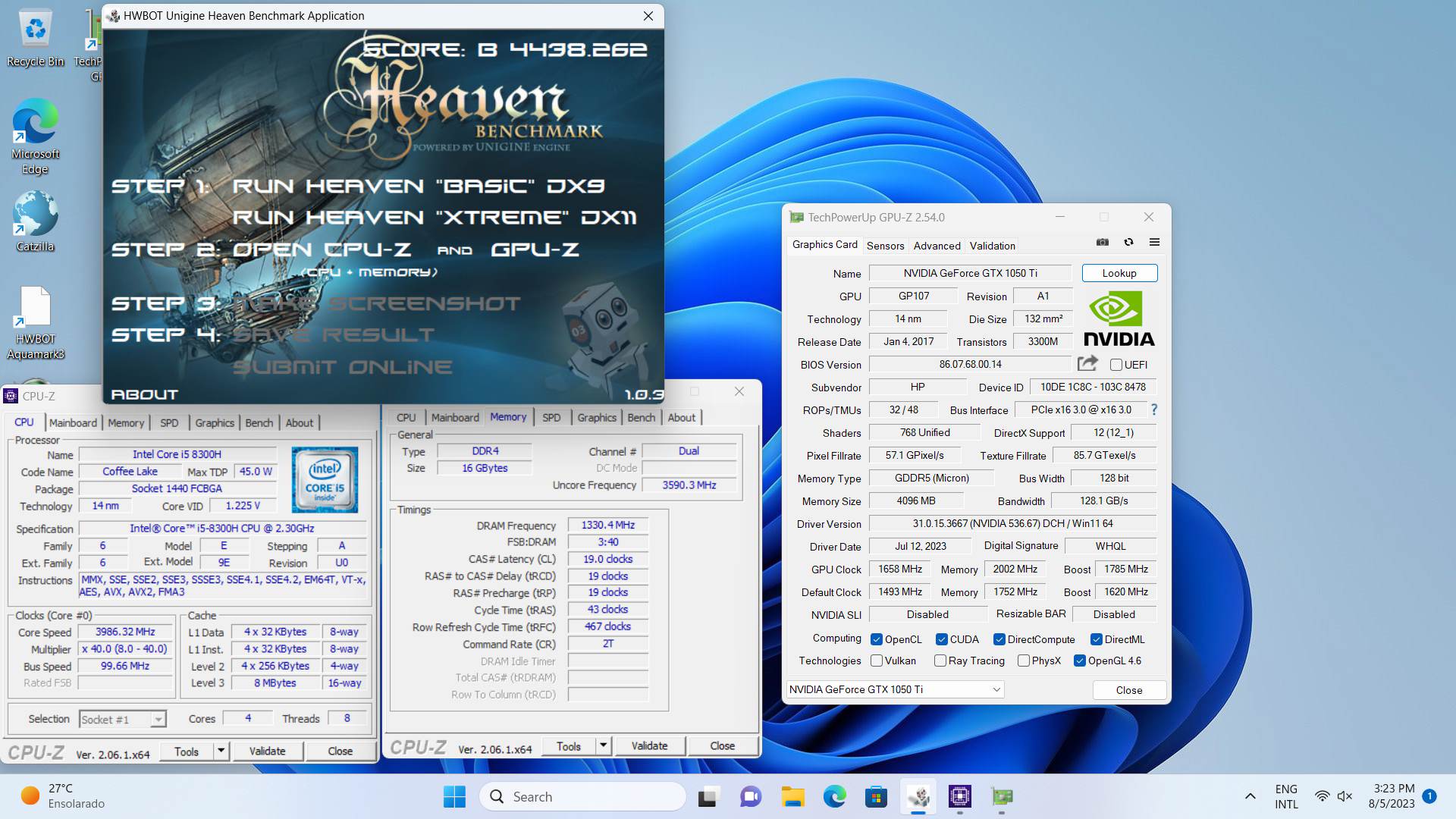Open Catzilla desktop shortcut
1456x819 pixels.
[35, 221]
